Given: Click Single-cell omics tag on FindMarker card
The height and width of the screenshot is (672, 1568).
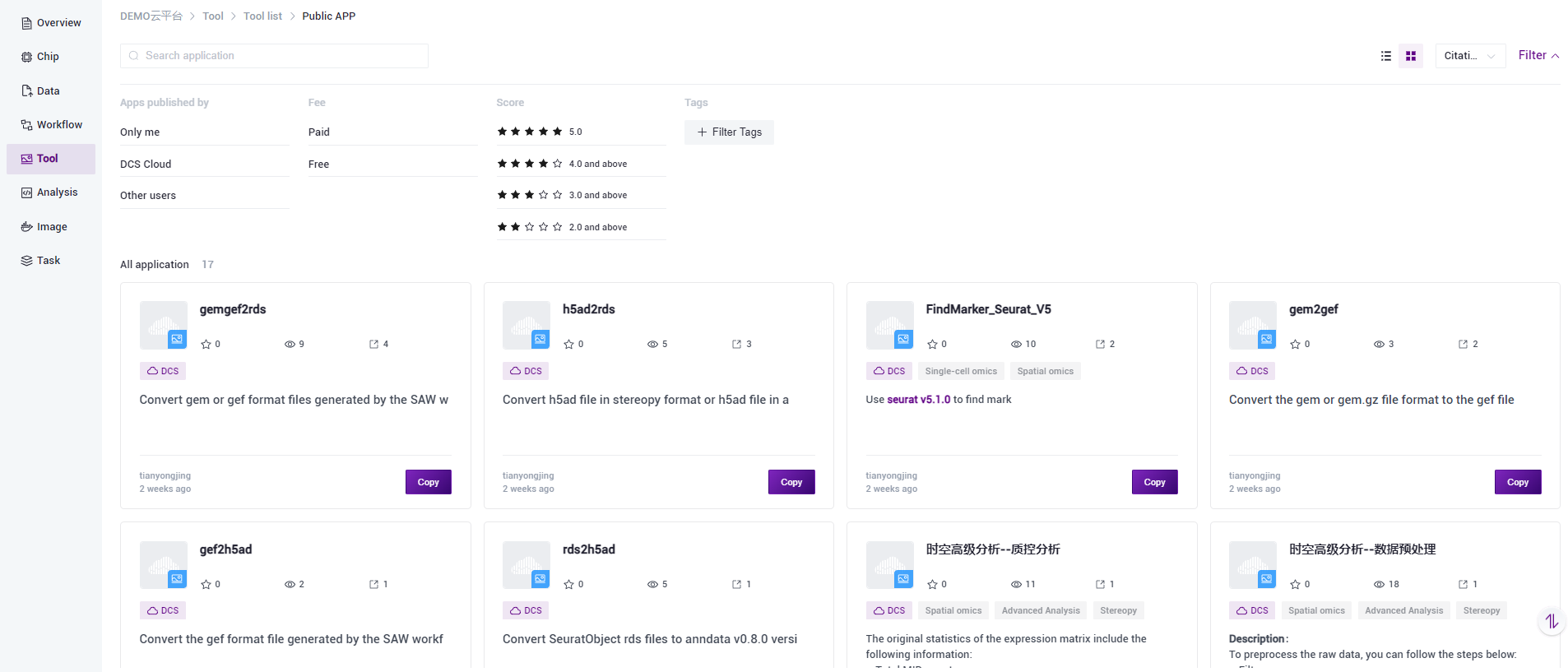Looking at the screenshot, I should pyautogui.click(x=961, y=371).
